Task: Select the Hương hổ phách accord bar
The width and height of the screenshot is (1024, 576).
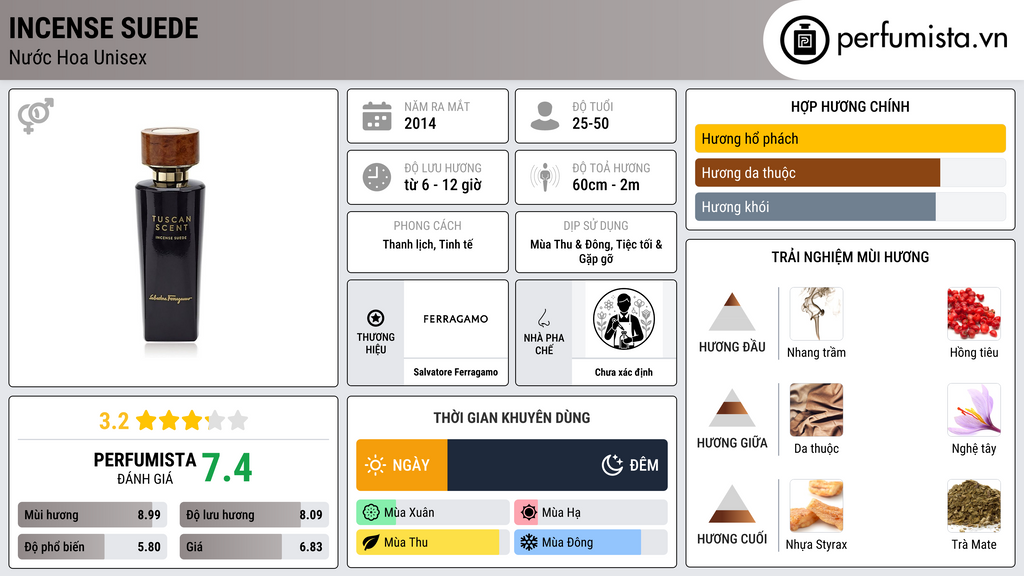Action: click(850, 138)
